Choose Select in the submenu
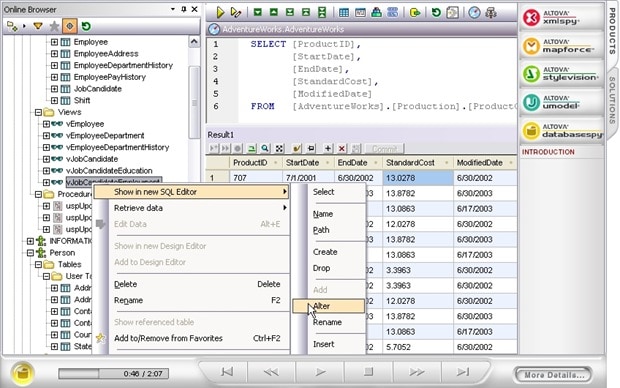Screen dimensions: 620x388 pos(323,192)
